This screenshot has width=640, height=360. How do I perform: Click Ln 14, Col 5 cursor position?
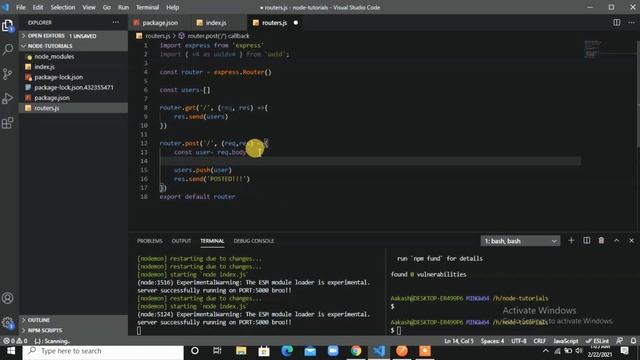coord(459,341)
